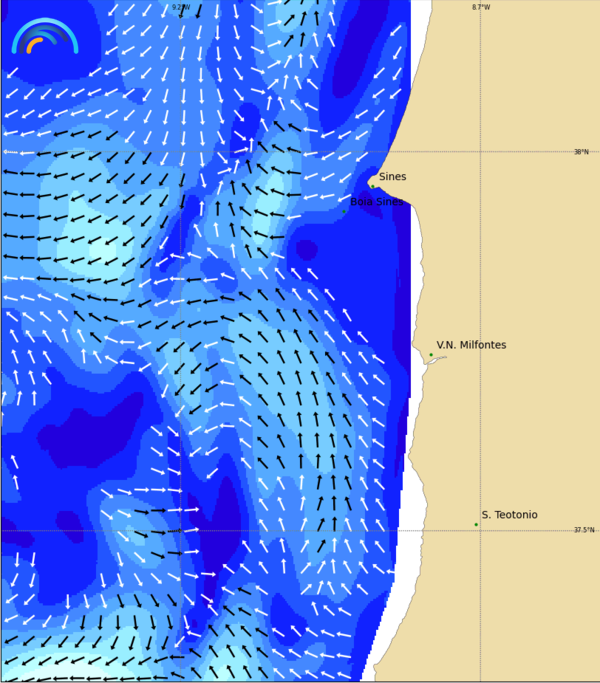Click the 38°N and 8.7°W gridline intersection
Screen dimensions: 600x683
[x=480, y=152]
